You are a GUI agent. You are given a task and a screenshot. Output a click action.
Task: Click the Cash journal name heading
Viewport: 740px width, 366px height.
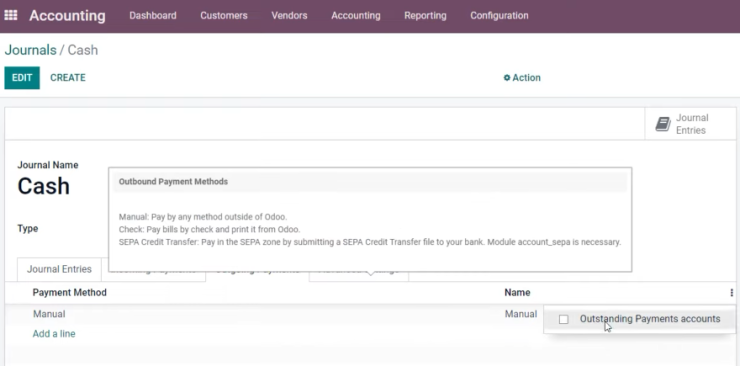tap(43, 186)
